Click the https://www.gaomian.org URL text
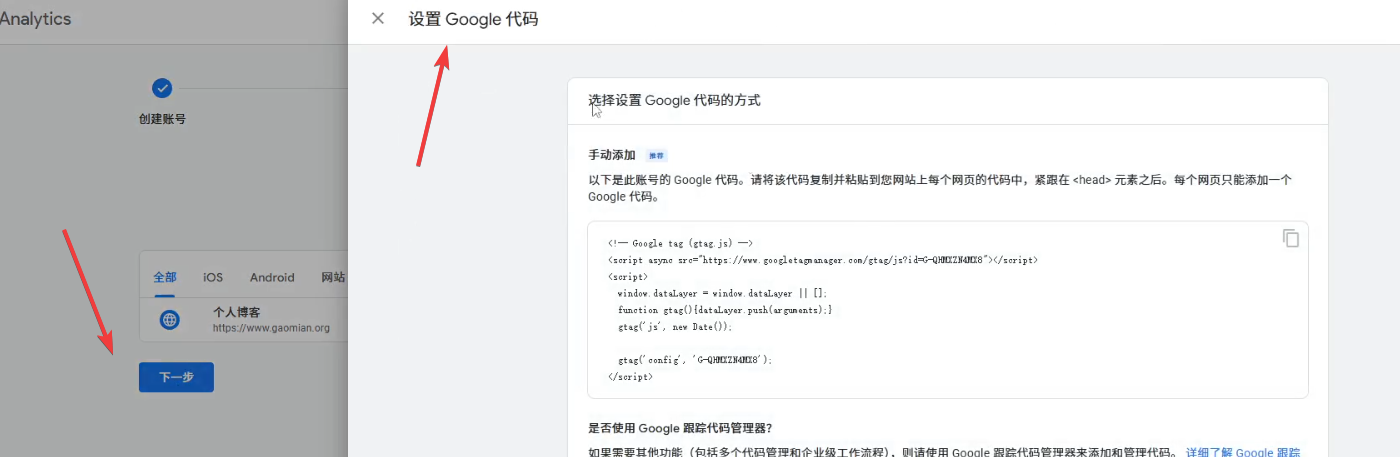Viewport: 1400px width, 457px height. 271,327
